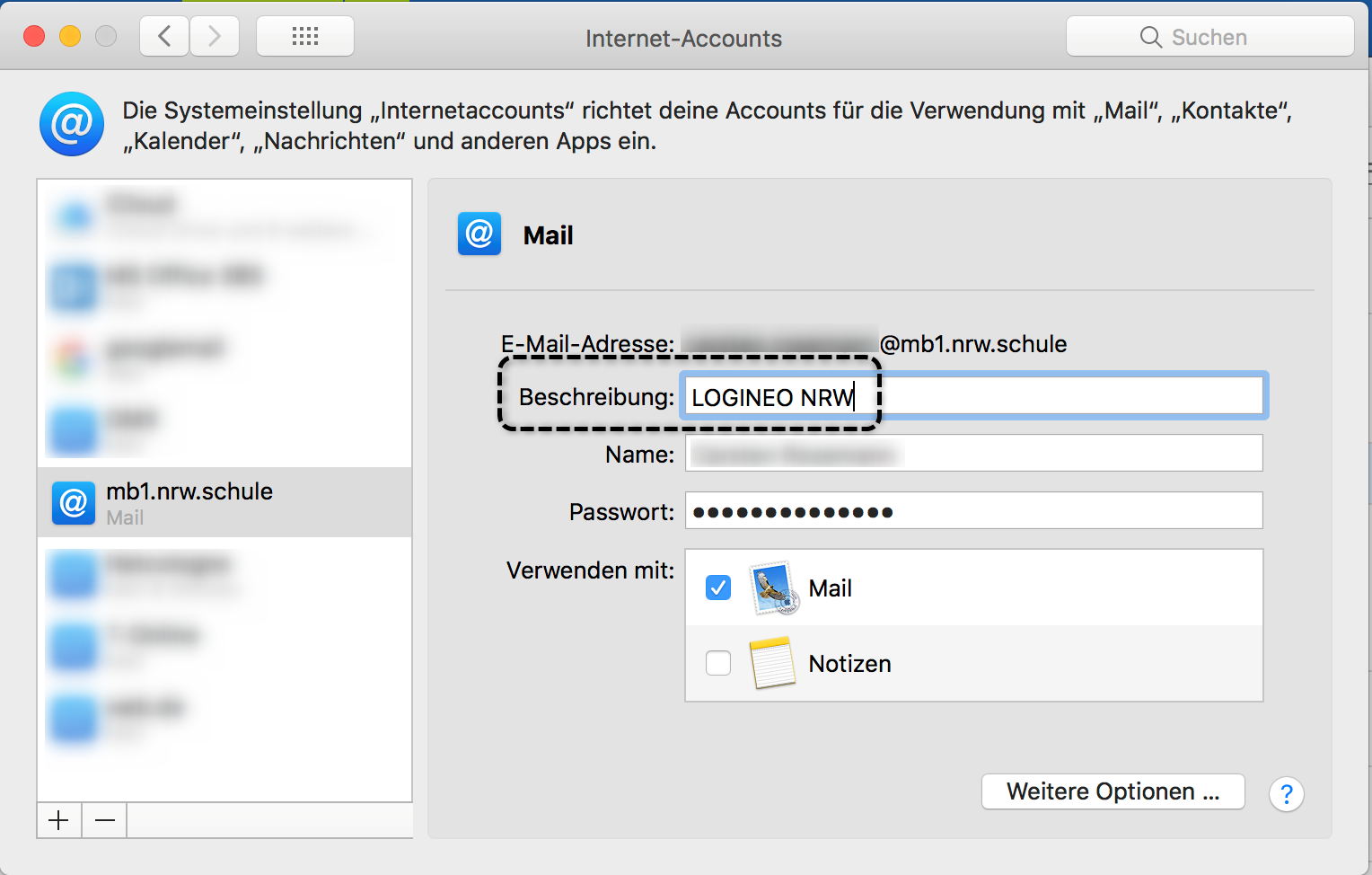The width and height of the screenshot is (1372, 875).
Task: Click the @mb1.nrw.schule email address text
Action: [973, 344]
